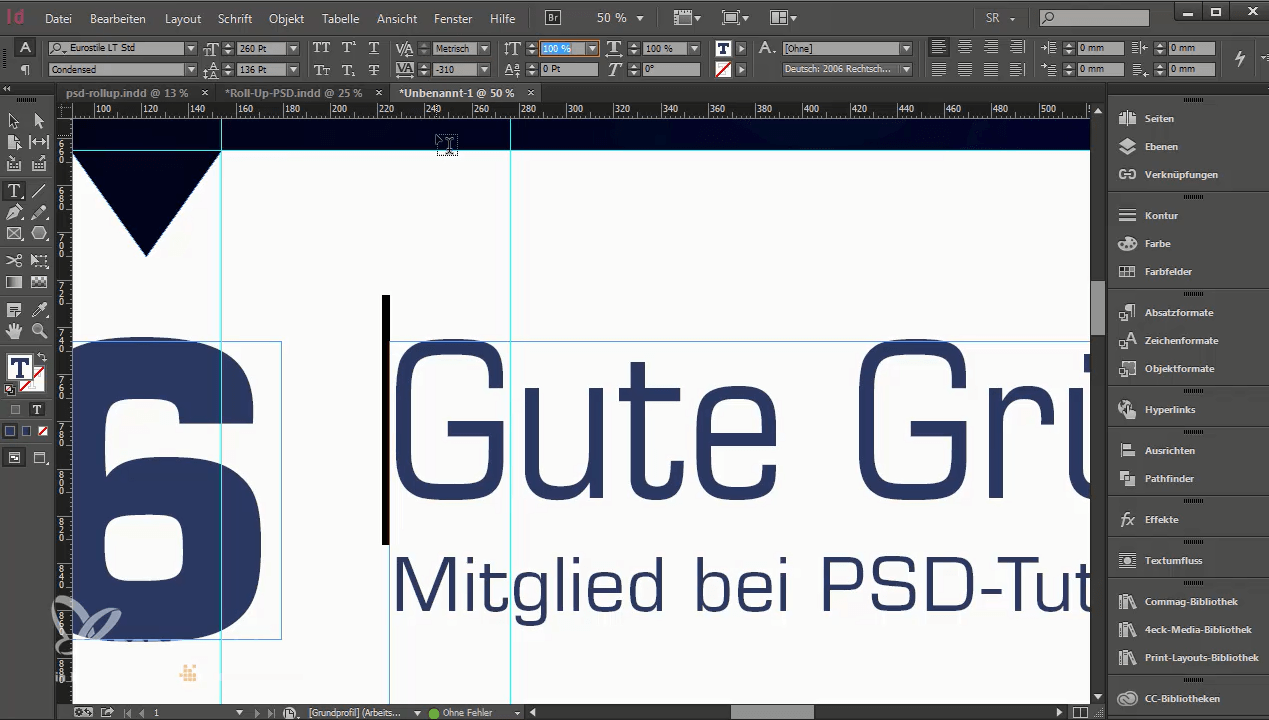Select the Pencil tool
Screen dimensions: 1269x720
point(39,212)
